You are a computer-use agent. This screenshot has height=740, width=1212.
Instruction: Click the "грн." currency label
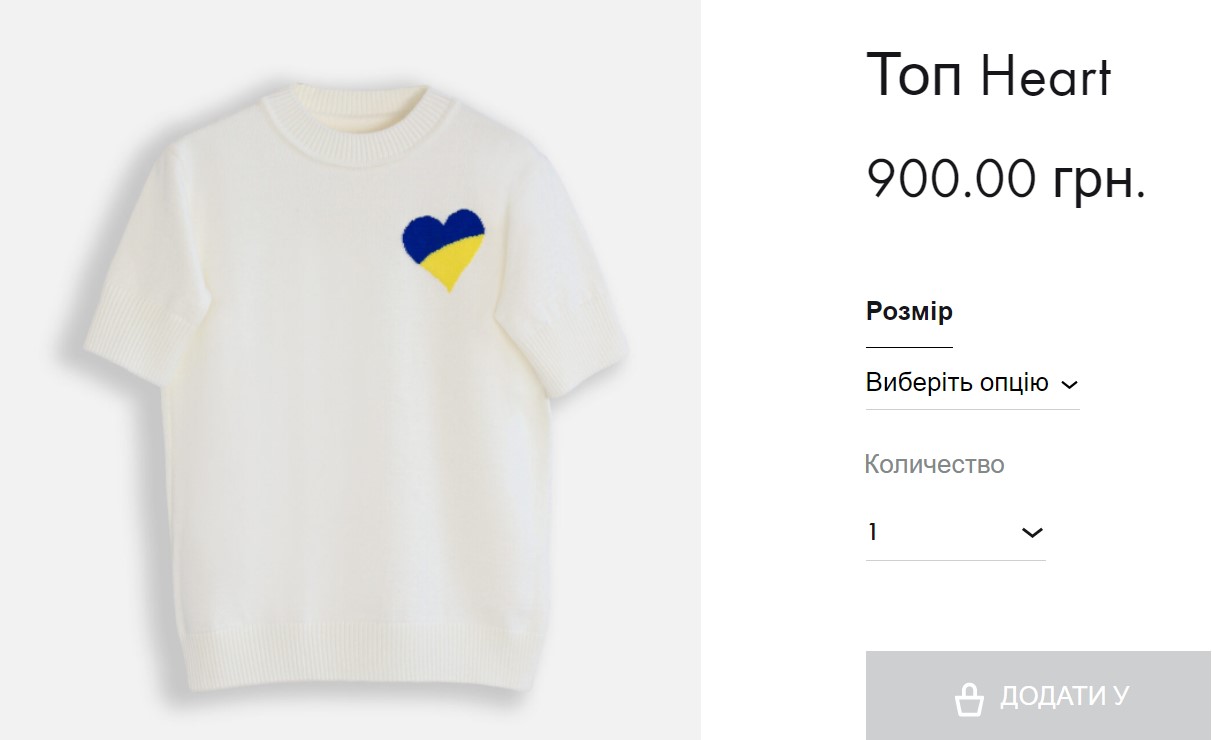click(x=1098, y=179)
